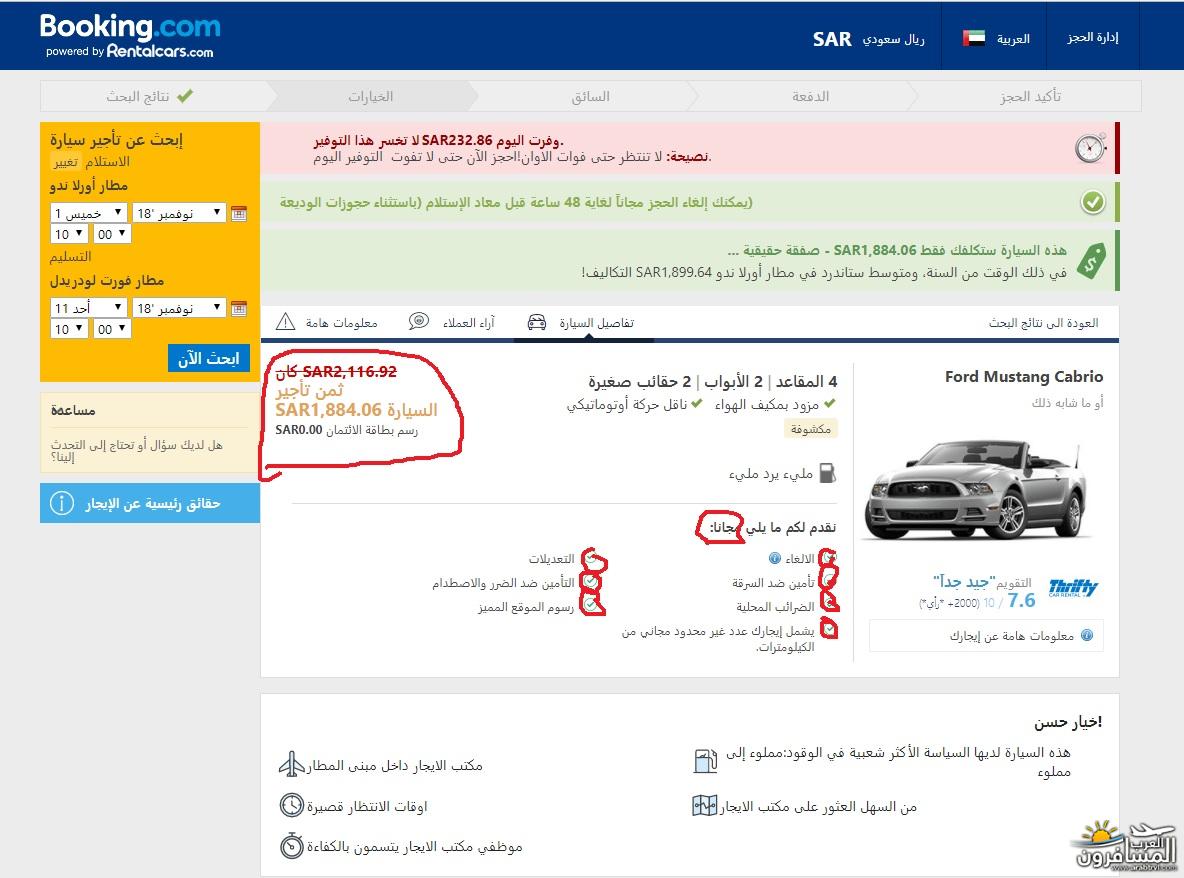Open drop-off day dropdown showing أحد 11
1184x878 pixels.
(89, 308)
